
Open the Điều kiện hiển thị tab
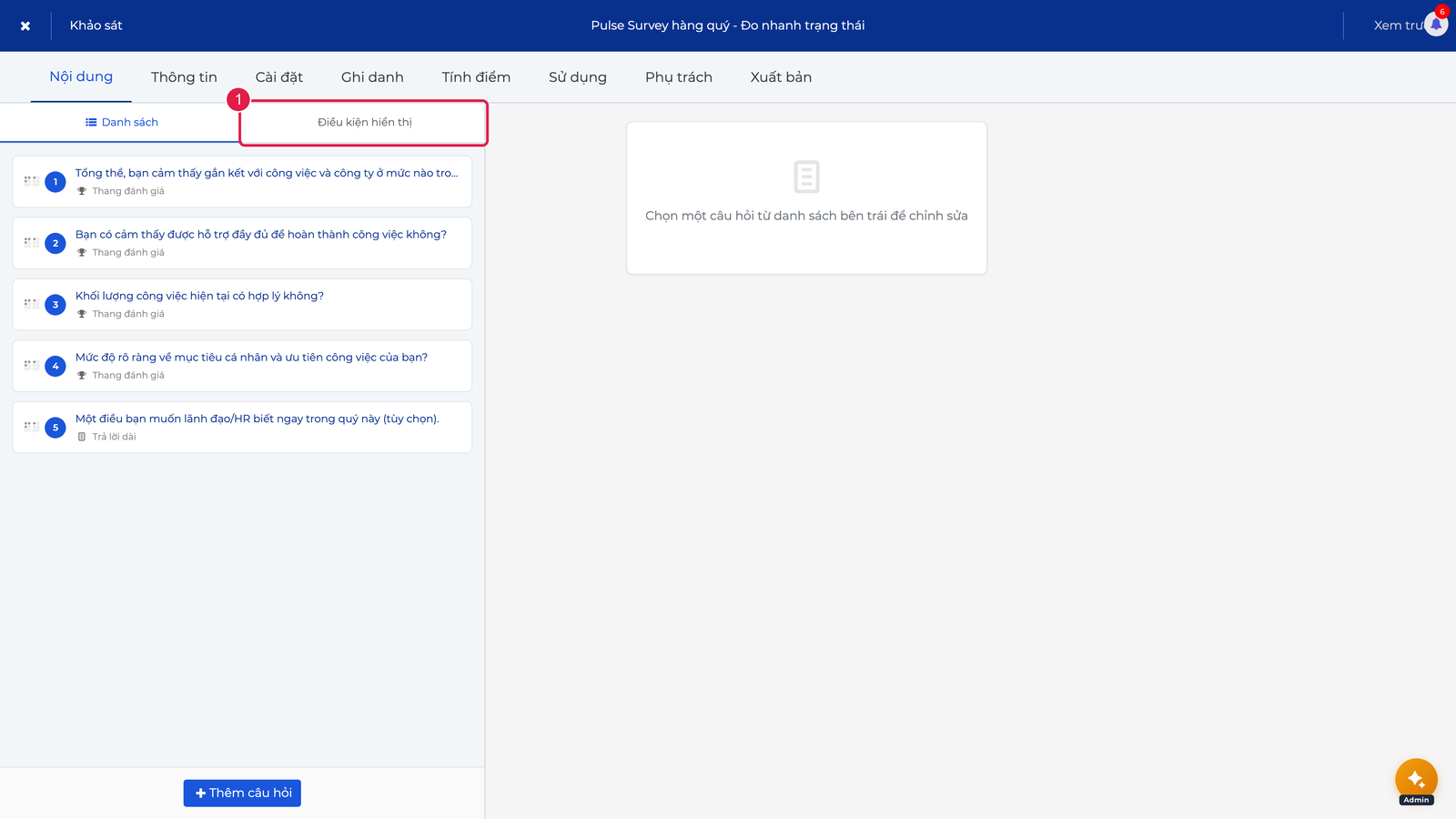tap(364, 122)
